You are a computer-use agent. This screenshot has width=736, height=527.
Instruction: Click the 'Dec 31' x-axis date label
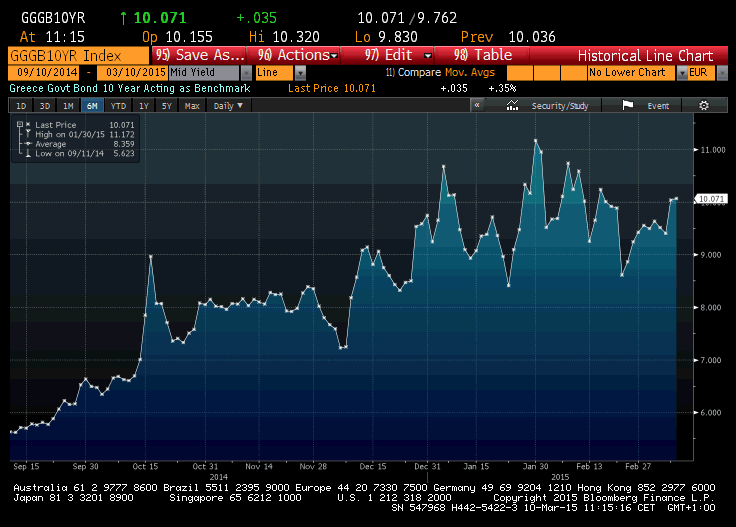pos(427,466)
